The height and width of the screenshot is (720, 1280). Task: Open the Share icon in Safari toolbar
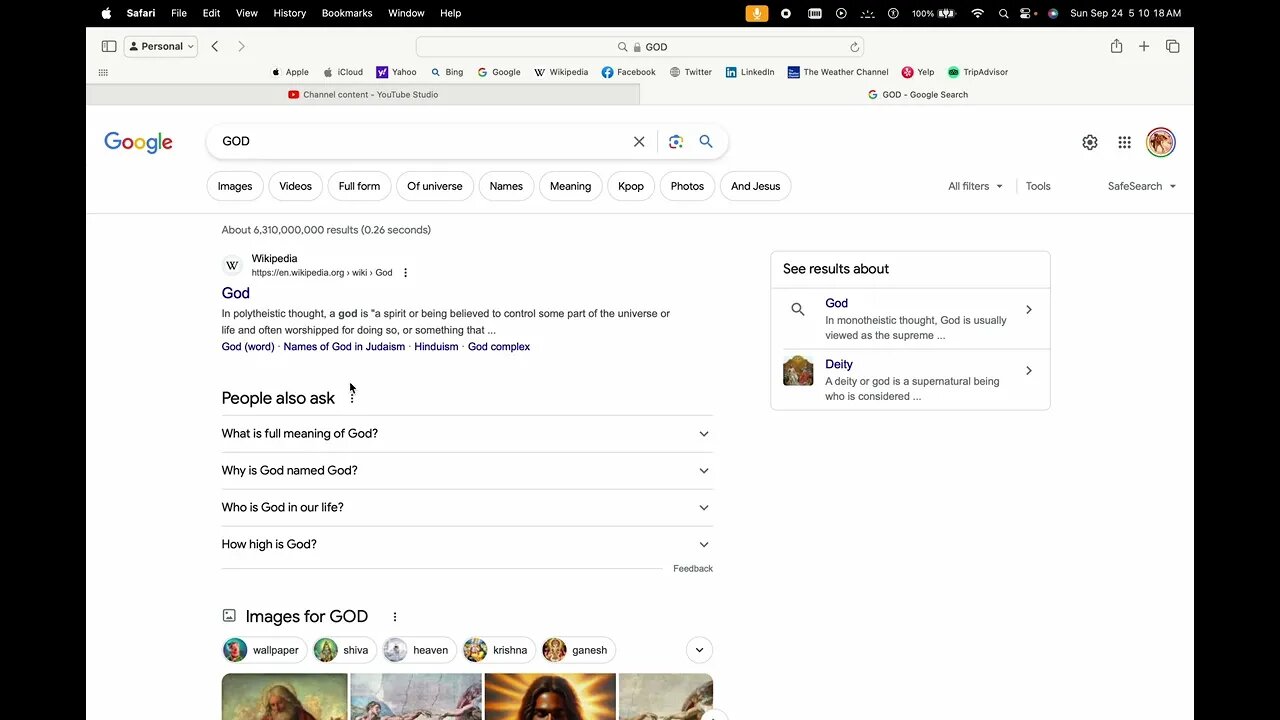tap(1116, 46)
